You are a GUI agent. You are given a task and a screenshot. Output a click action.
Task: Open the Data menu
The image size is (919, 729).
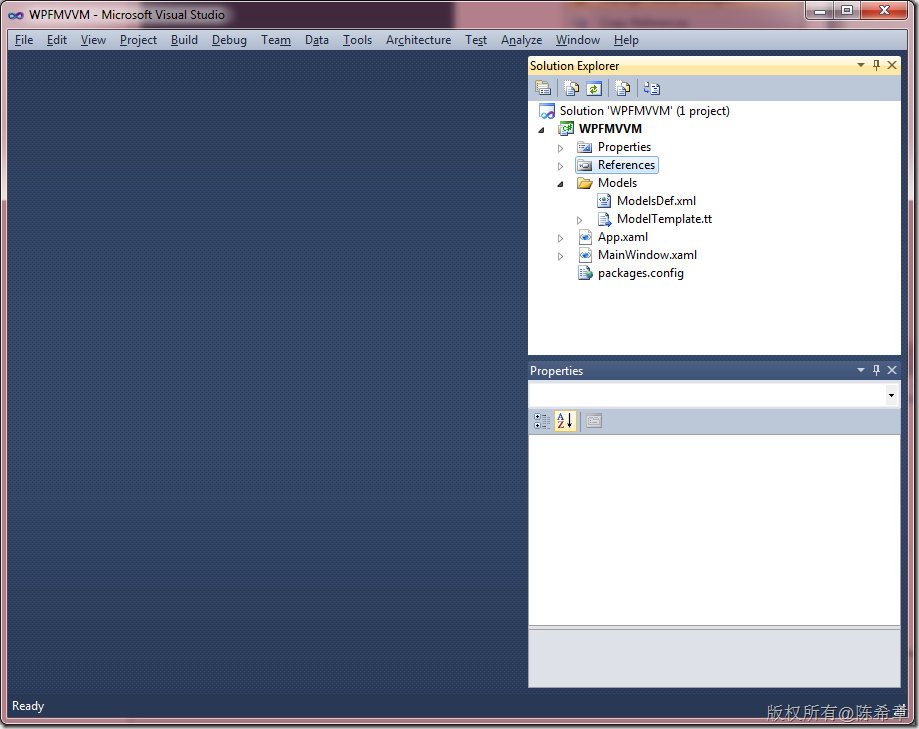pos(316,40)
